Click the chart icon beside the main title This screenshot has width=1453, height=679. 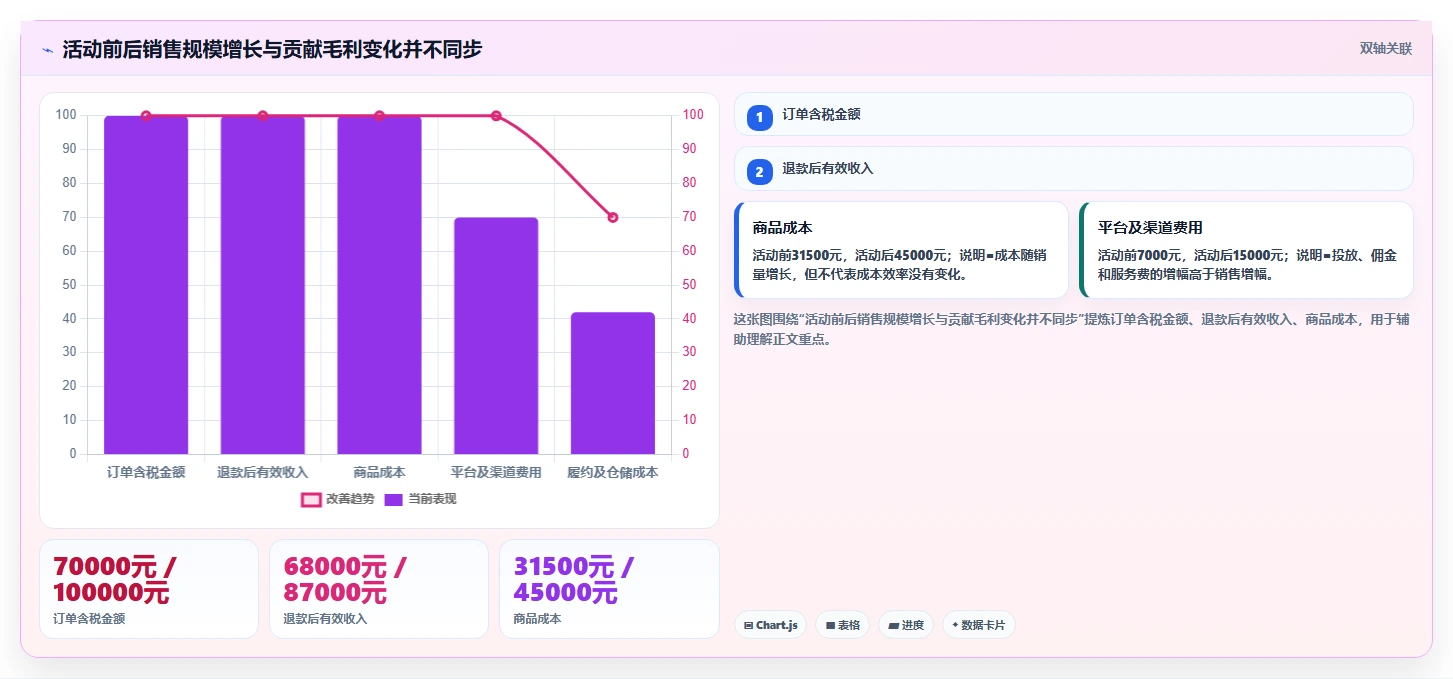click(47, 49)
